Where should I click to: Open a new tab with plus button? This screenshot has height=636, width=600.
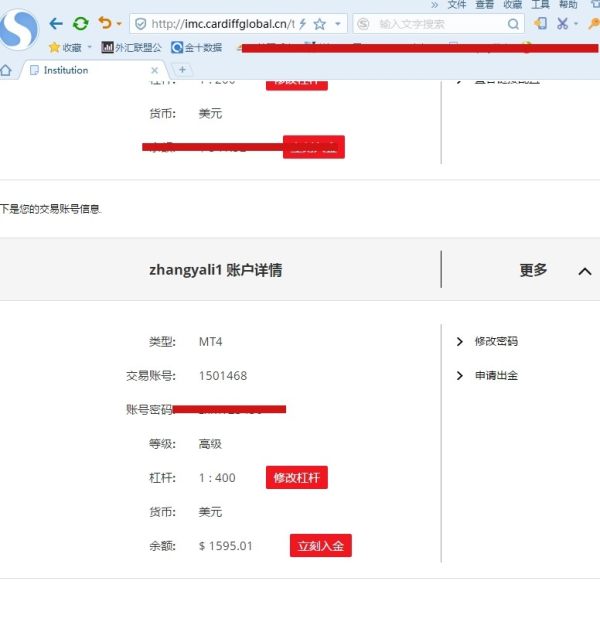tap(182, 70)
